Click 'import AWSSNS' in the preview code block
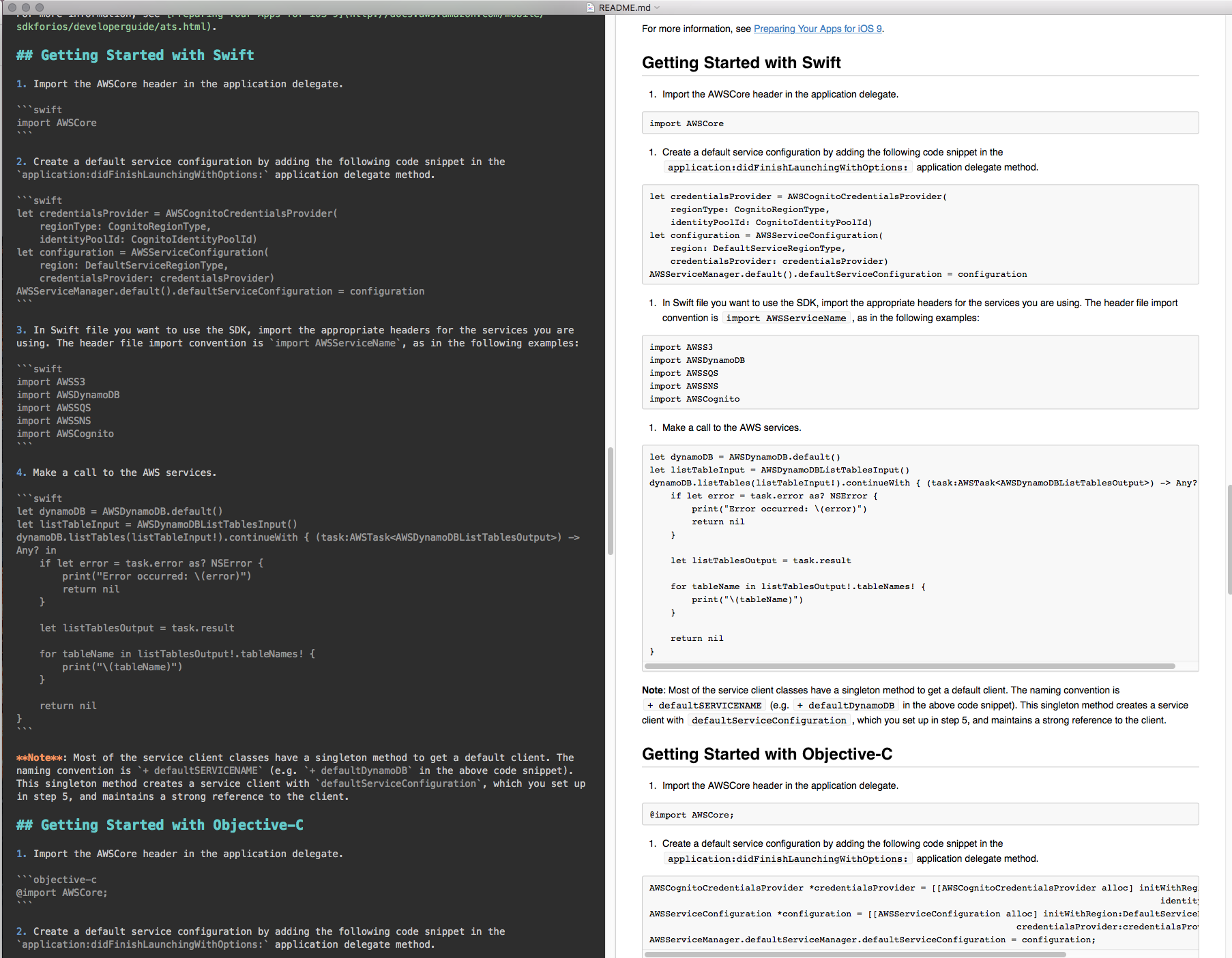This screenshot has width=1232, height=958. pos(684,386)
